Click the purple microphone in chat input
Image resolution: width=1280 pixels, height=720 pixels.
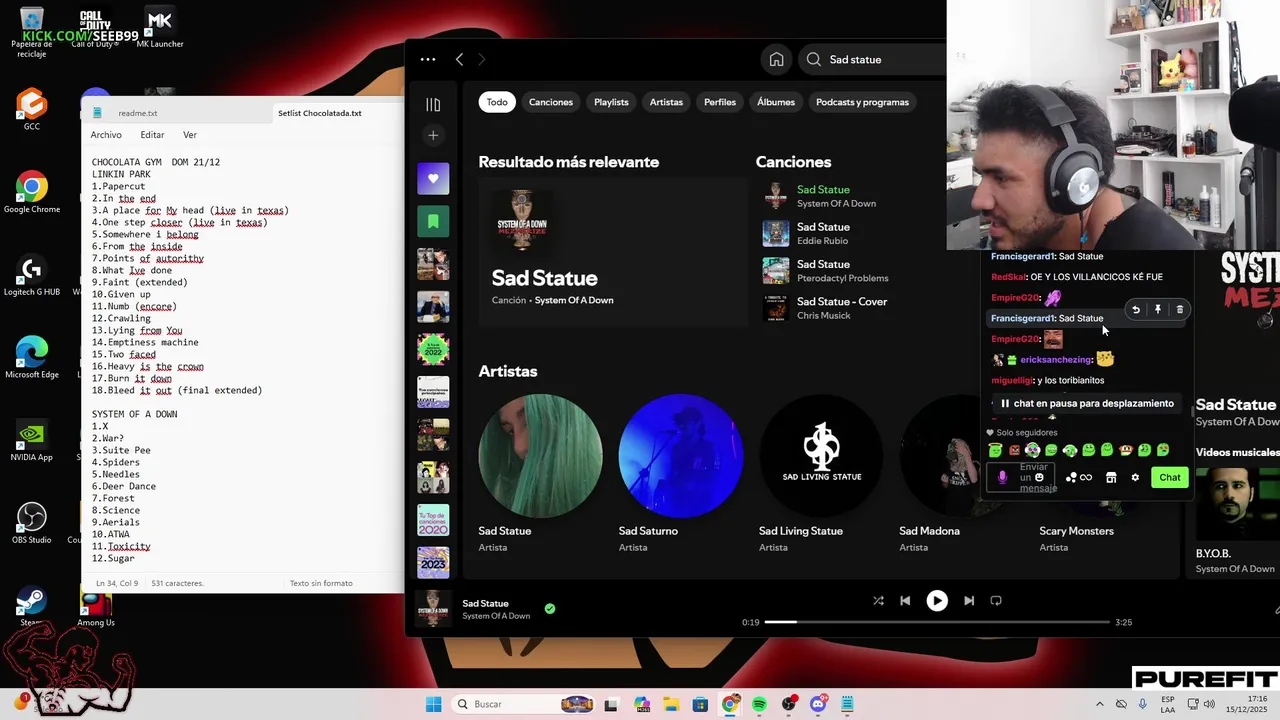(x=1003, y=478)
